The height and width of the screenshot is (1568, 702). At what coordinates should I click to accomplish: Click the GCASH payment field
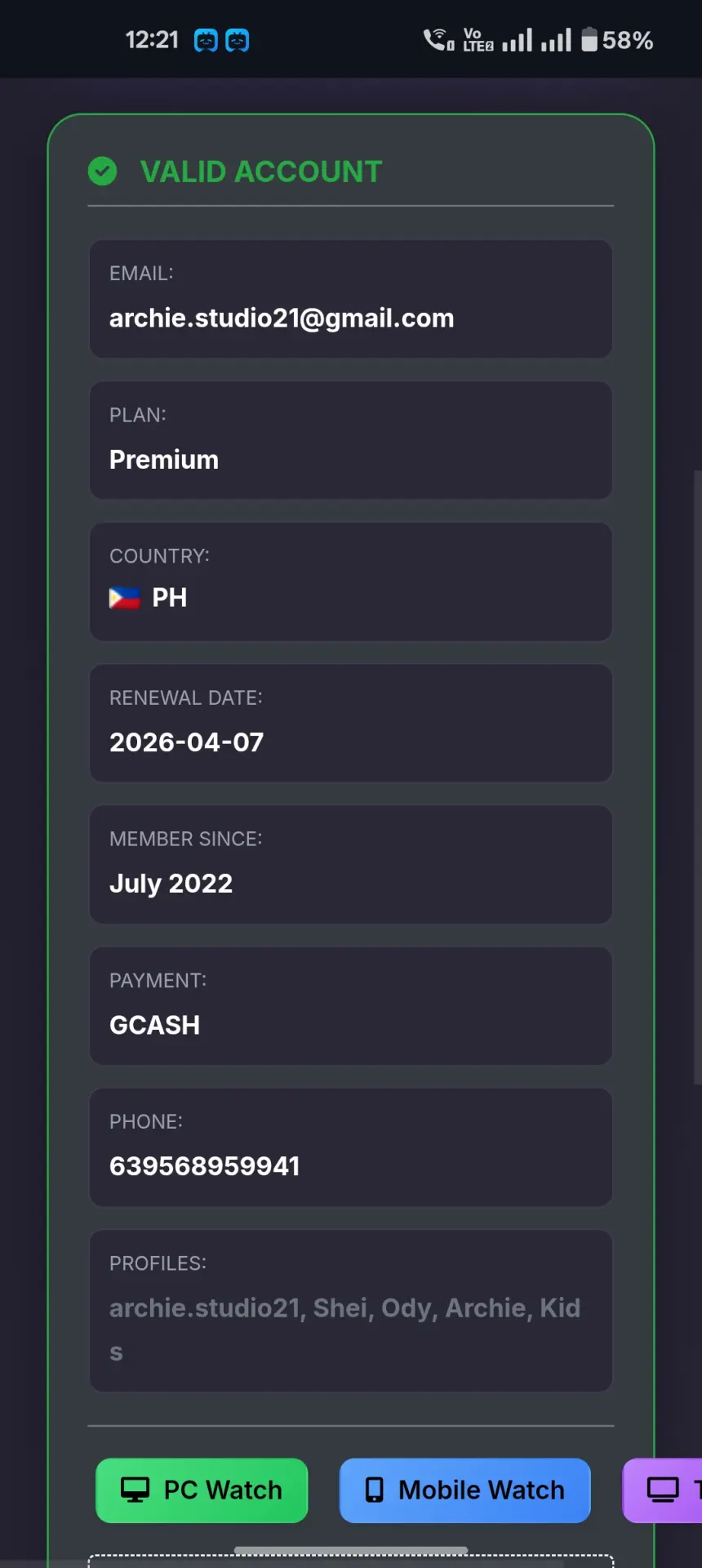351,1005
